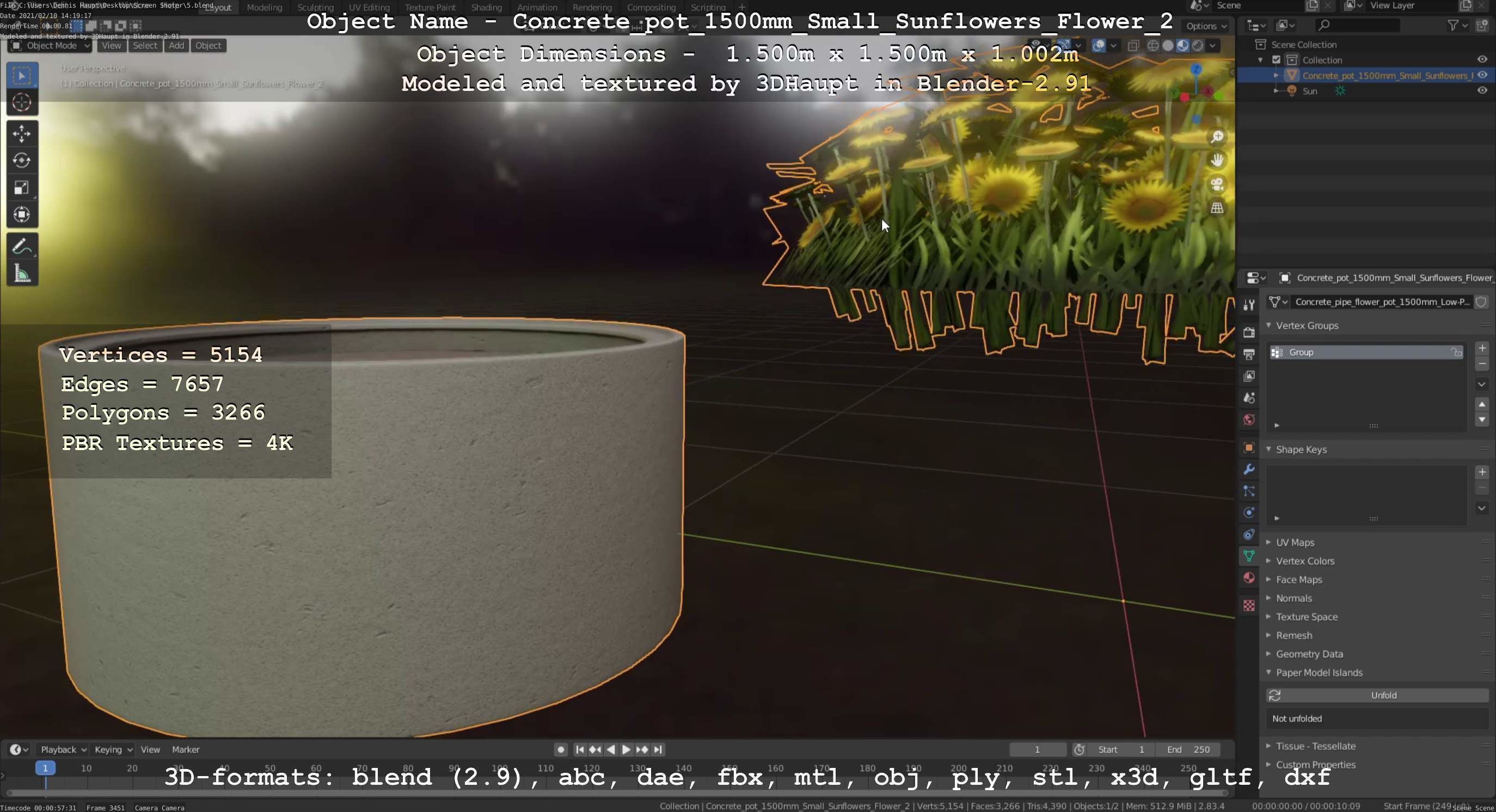Toggle camera view gizmo icon
The image size is (1496, 812).
click(1217, 184)
